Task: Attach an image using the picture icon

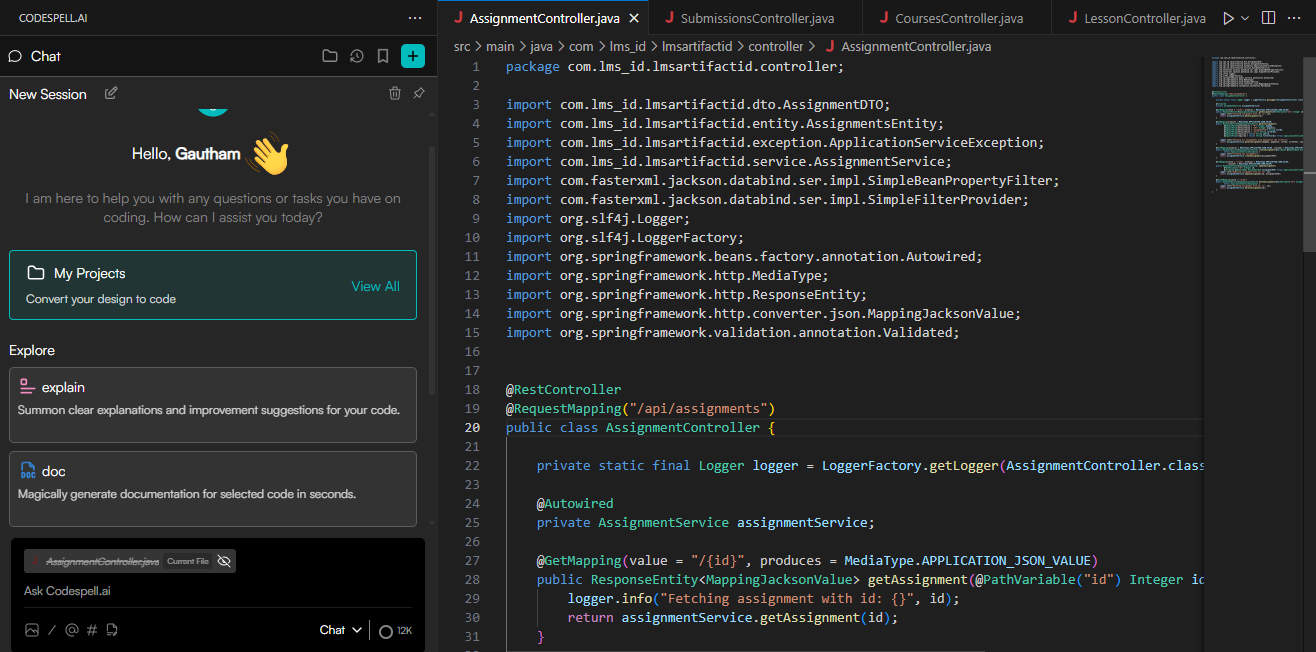Action: [32, 630]
